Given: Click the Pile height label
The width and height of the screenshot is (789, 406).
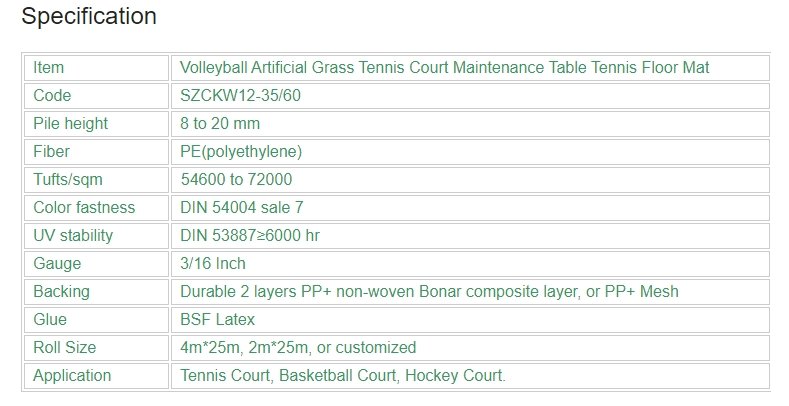Looking at the screenshot, I should (x=70, y=124).
